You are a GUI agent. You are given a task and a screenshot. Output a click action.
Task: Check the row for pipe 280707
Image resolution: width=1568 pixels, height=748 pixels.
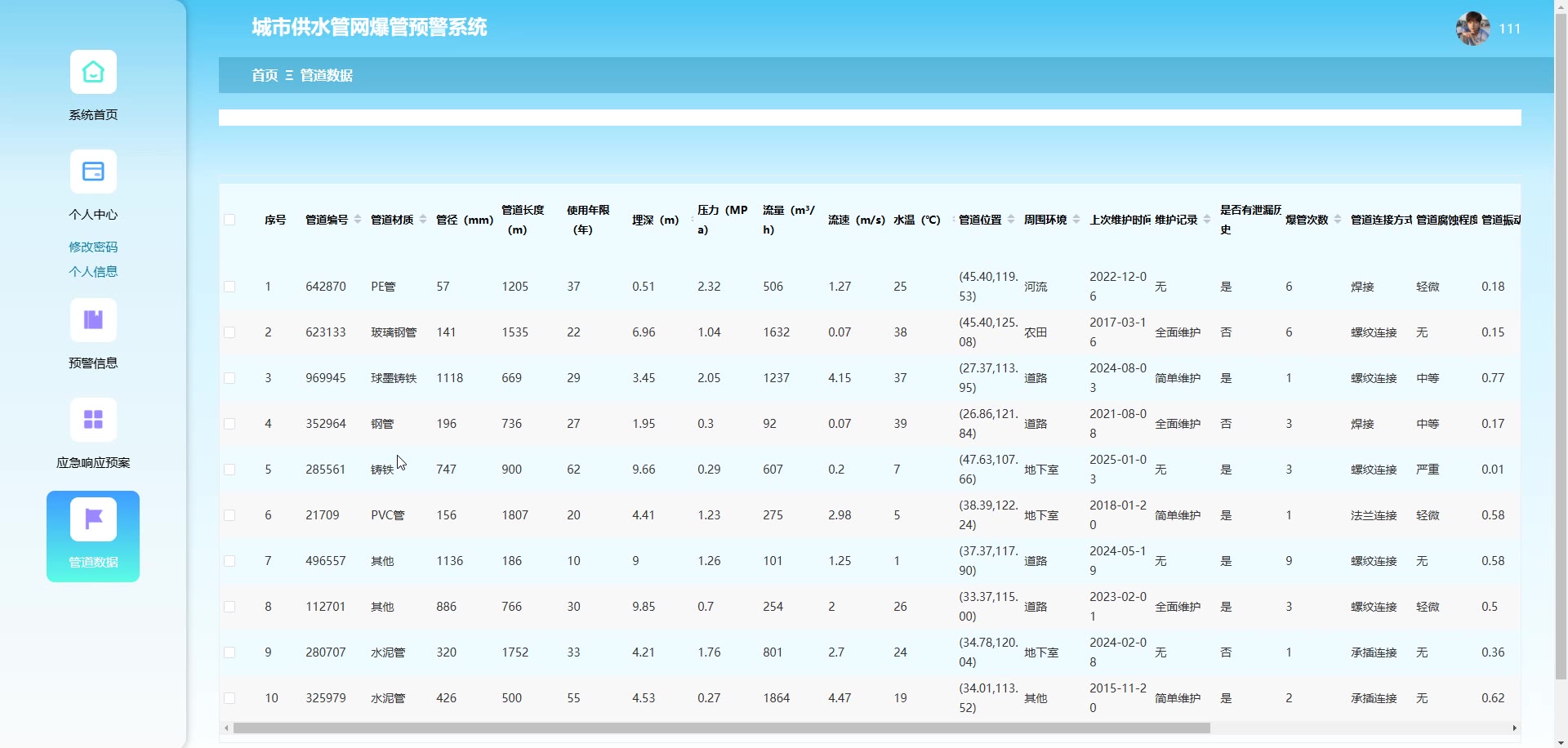229,652
